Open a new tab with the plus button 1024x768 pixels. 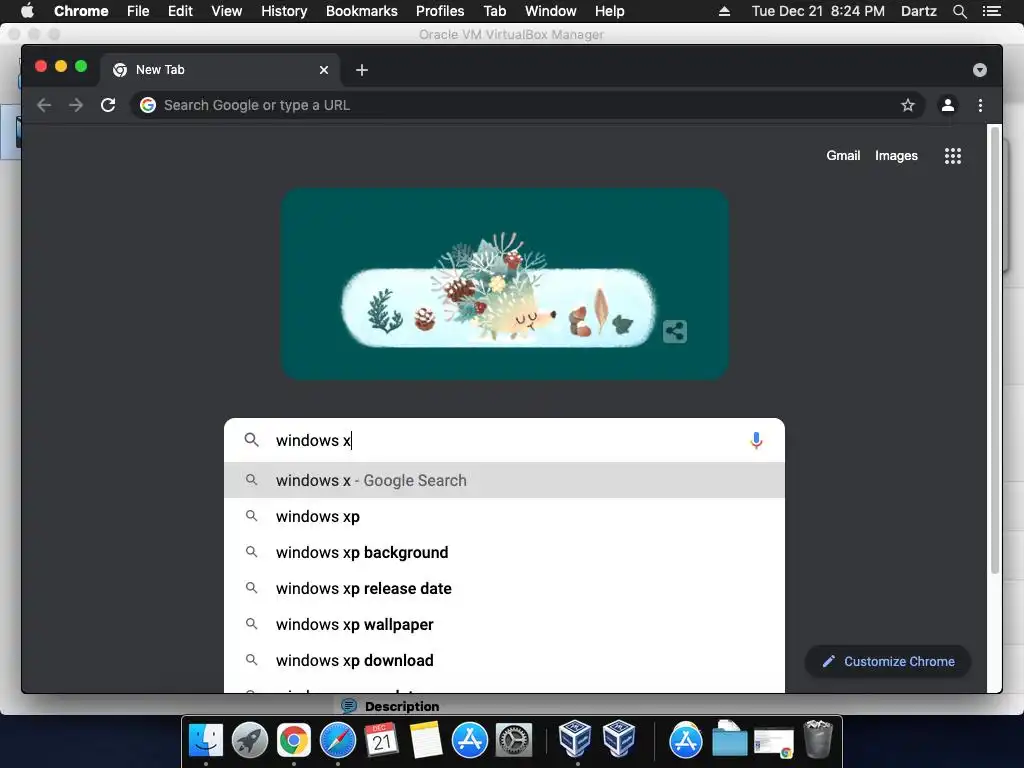pyautogui.click(x=362, y=70)
